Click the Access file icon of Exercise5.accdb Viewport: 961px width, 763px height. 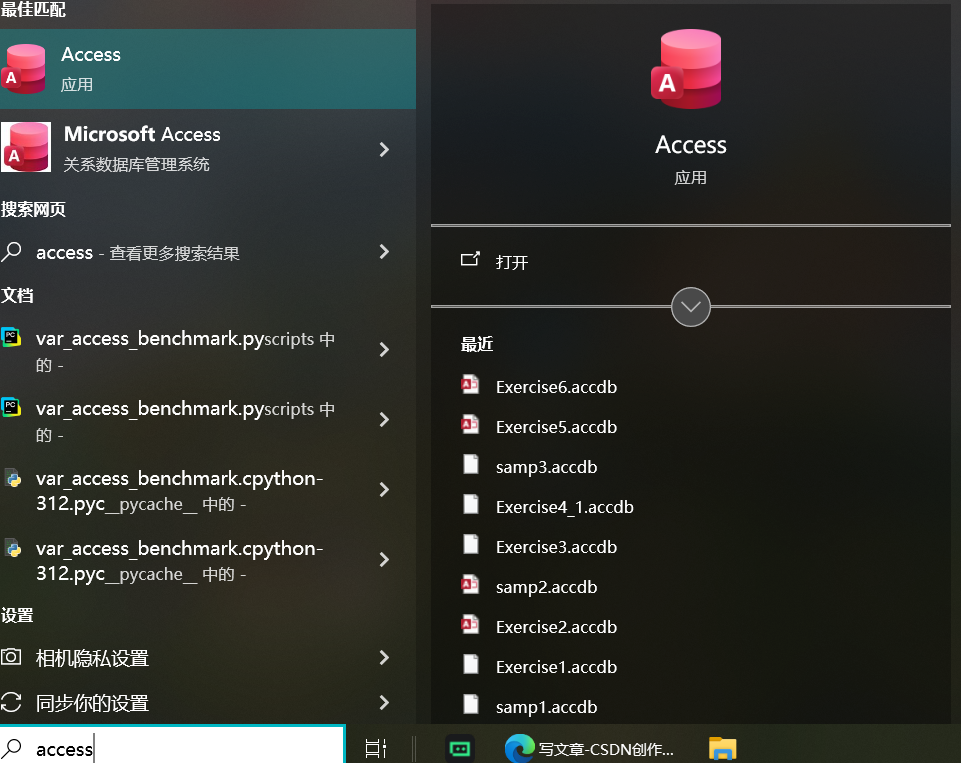(470, 425)
